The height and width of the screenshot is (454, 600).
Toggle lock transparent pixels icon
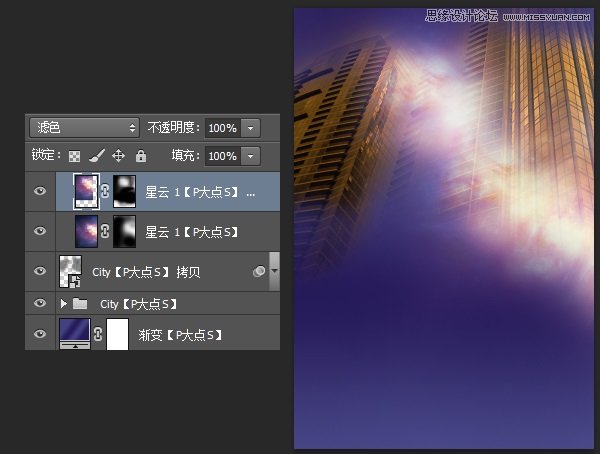74,156
